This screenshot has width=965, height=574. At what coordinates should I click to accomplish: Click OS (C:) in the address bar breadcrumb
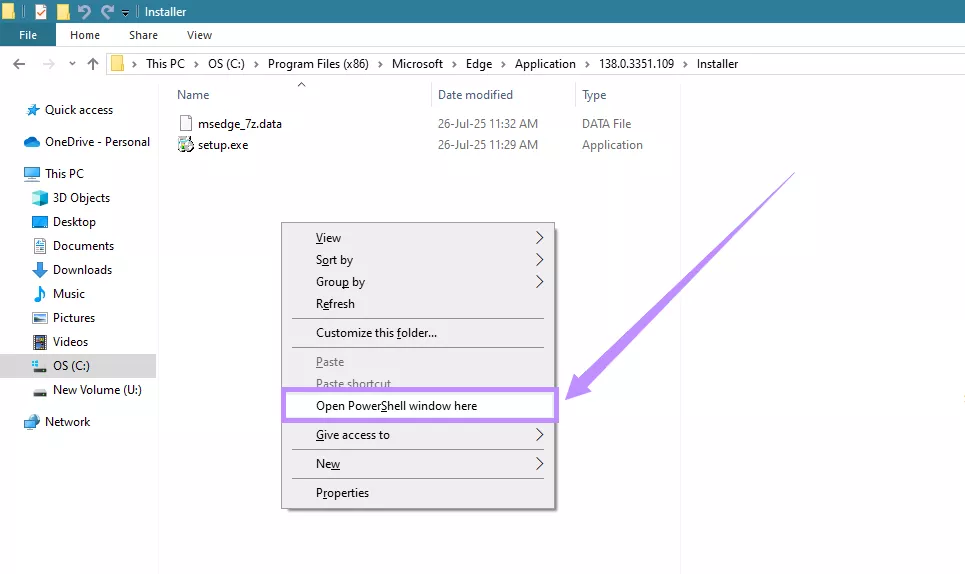pos(226,64)
